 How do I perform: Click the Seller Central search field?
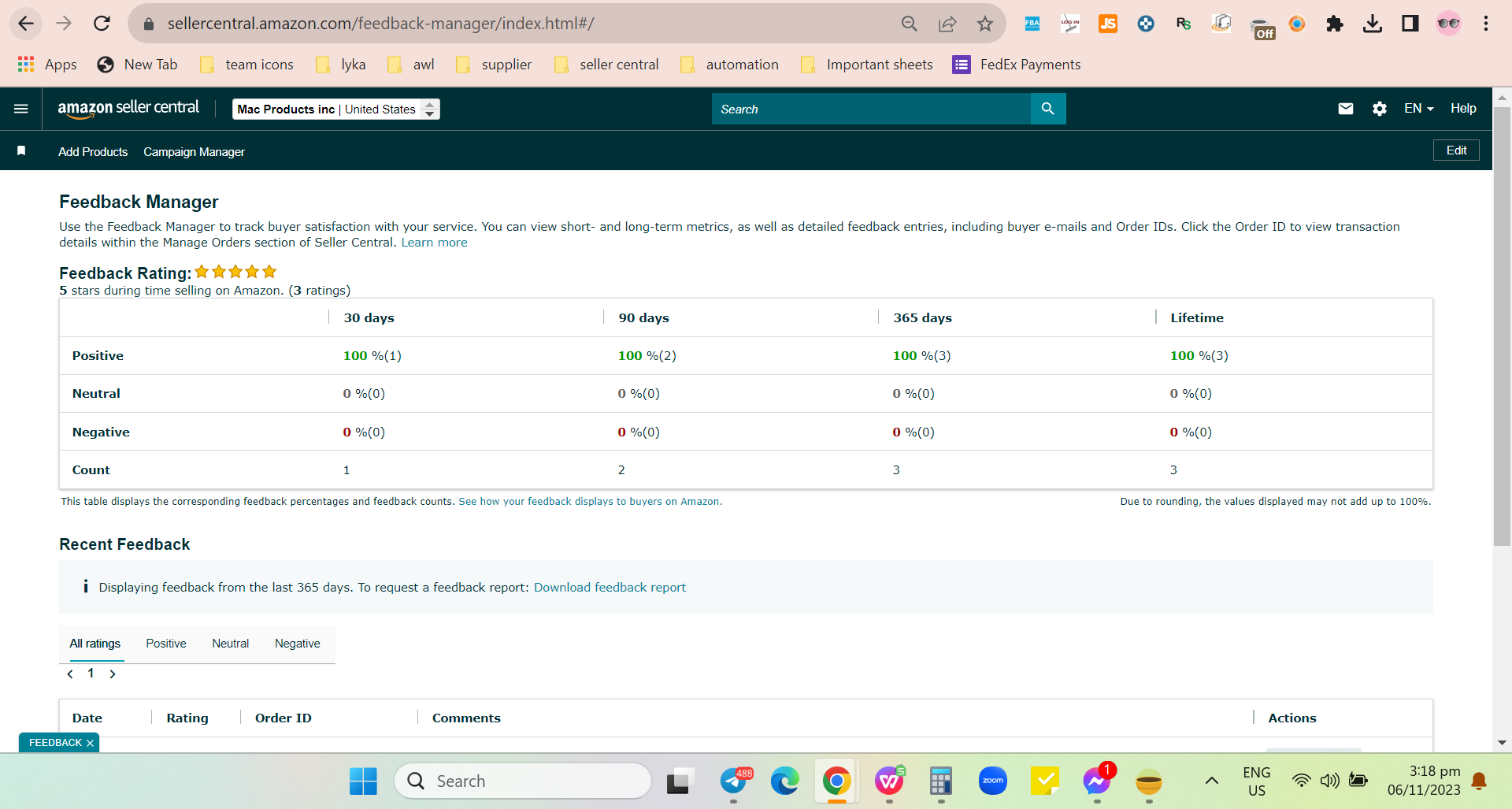(x=871, y=109)
